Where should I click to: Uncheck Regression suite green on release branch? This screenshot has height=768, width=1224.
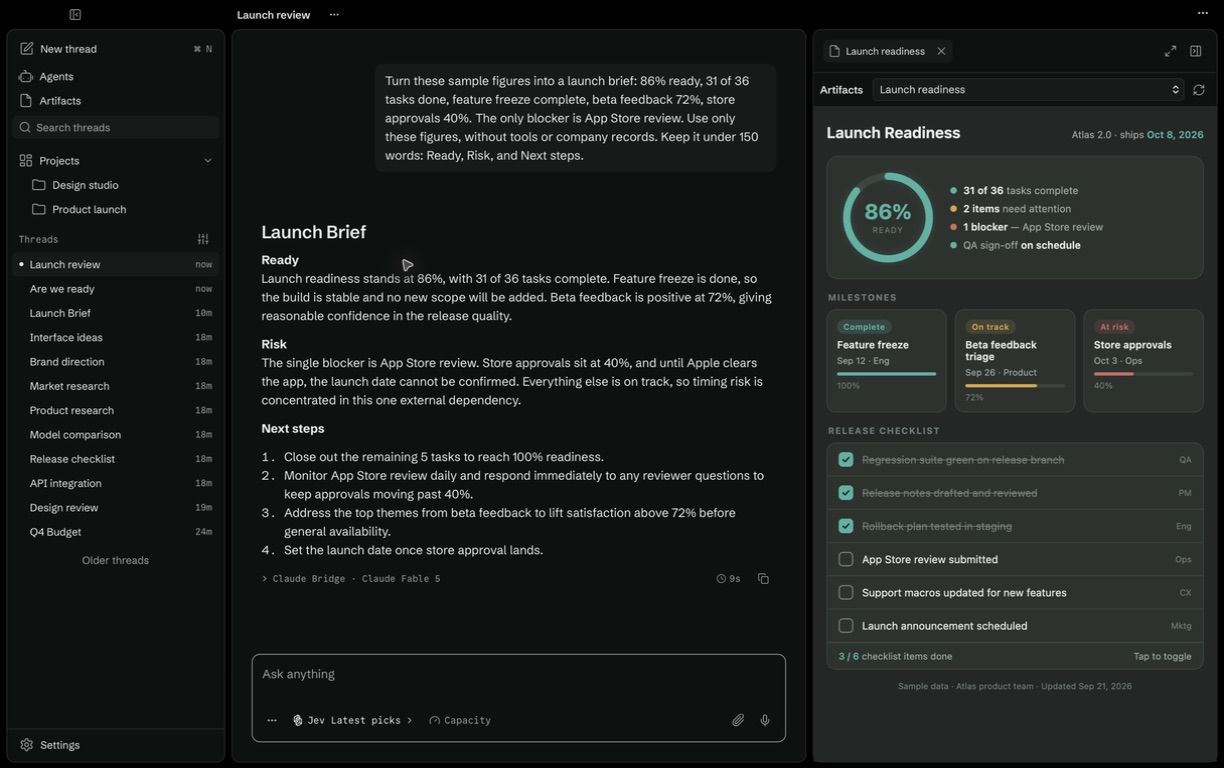point(846,460)
